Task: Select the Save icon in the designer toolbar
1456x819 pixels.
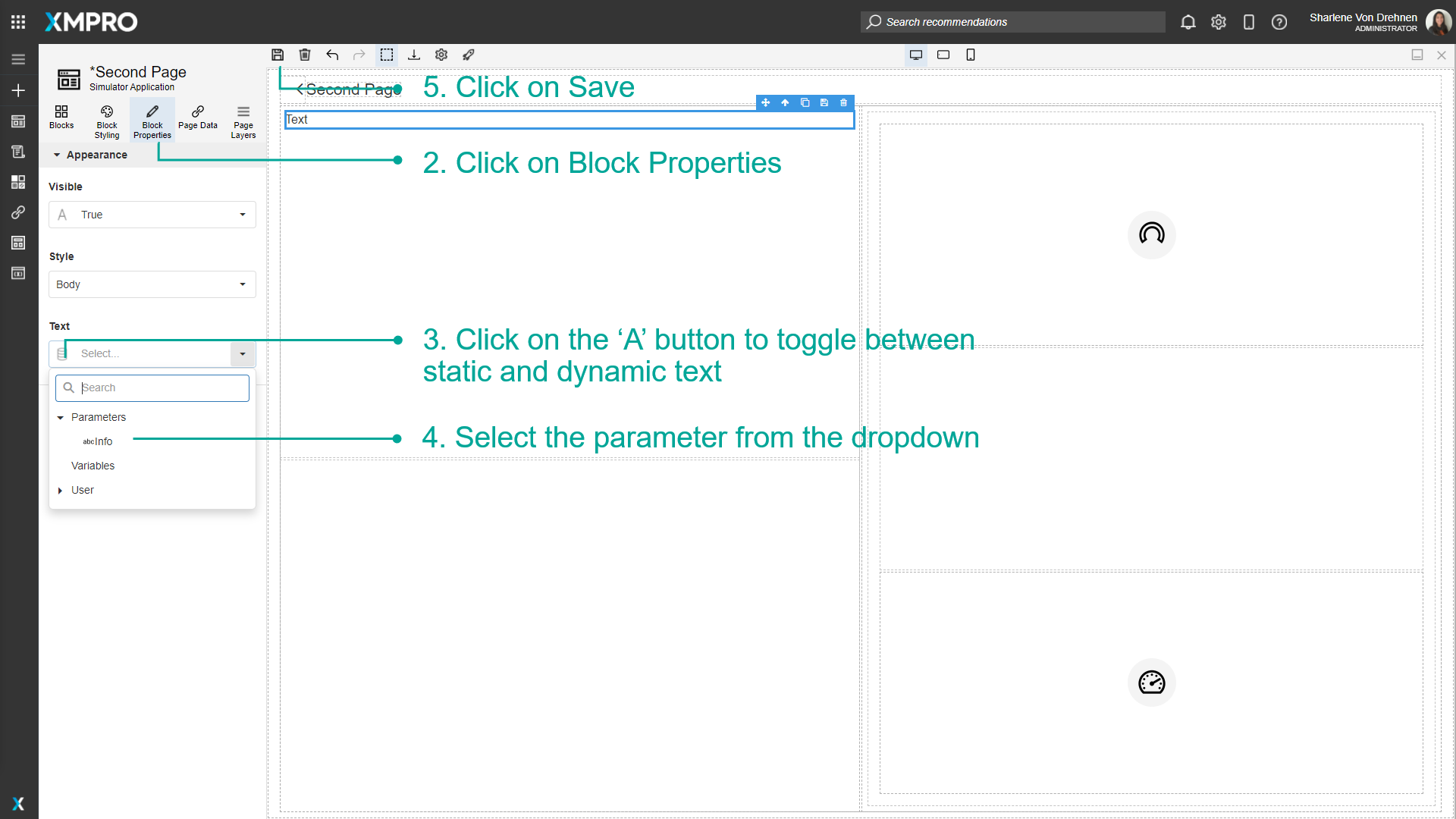Action: [278, 55]
